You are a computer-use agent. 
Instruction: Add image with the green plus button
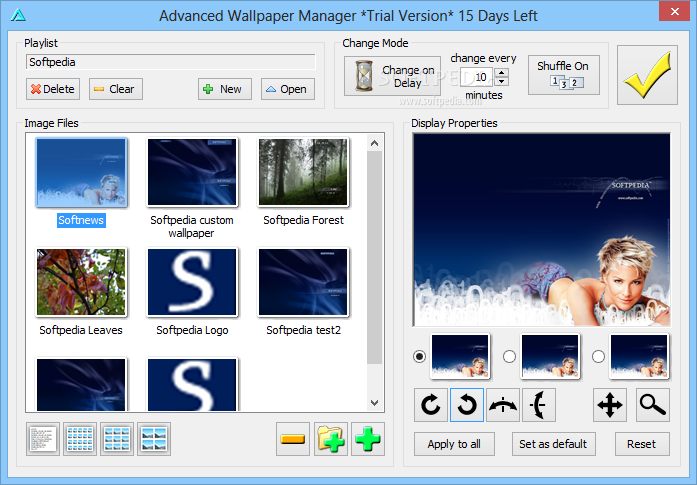coord(368,439)
